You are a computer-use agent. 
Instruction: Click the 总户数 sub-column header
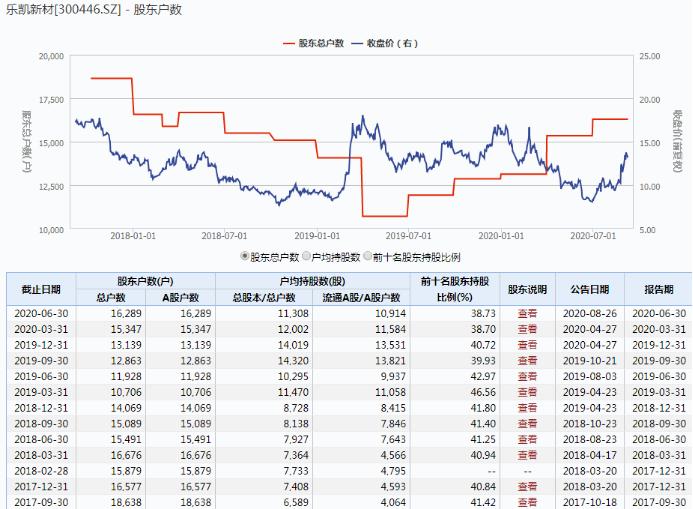(110, 297)
